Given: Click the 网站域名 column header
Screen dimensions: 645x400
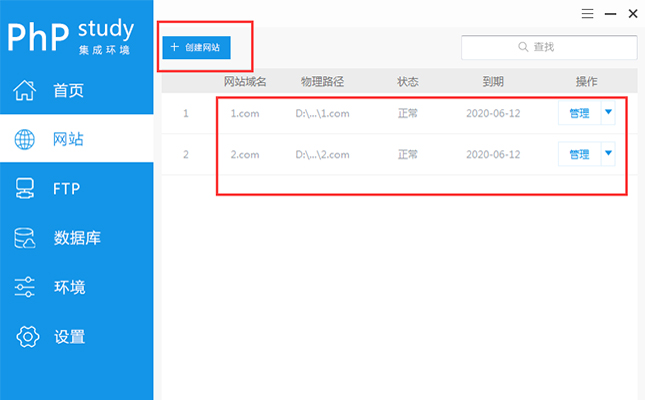Looking at the screenshot, I should [245, 81].
